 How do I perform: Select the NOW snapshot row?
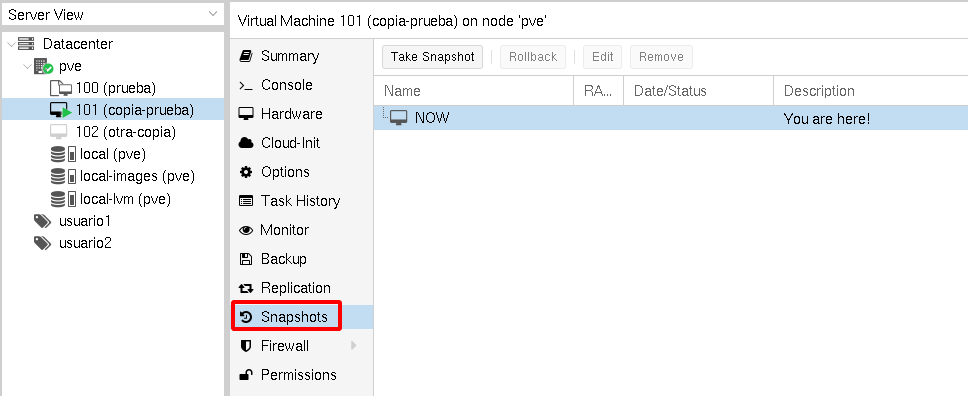click(x=670, y=118)
